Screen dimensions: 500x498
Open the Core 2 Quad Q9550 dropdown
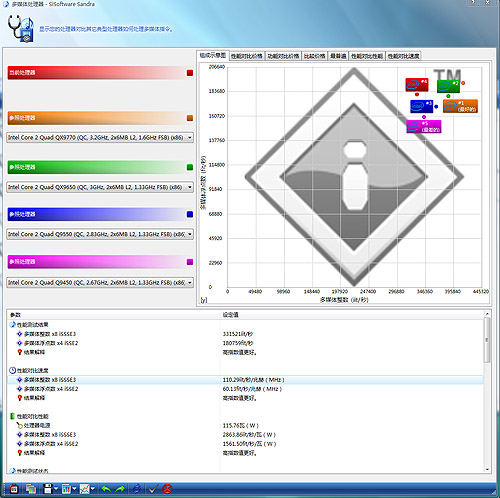coord(100,234)
